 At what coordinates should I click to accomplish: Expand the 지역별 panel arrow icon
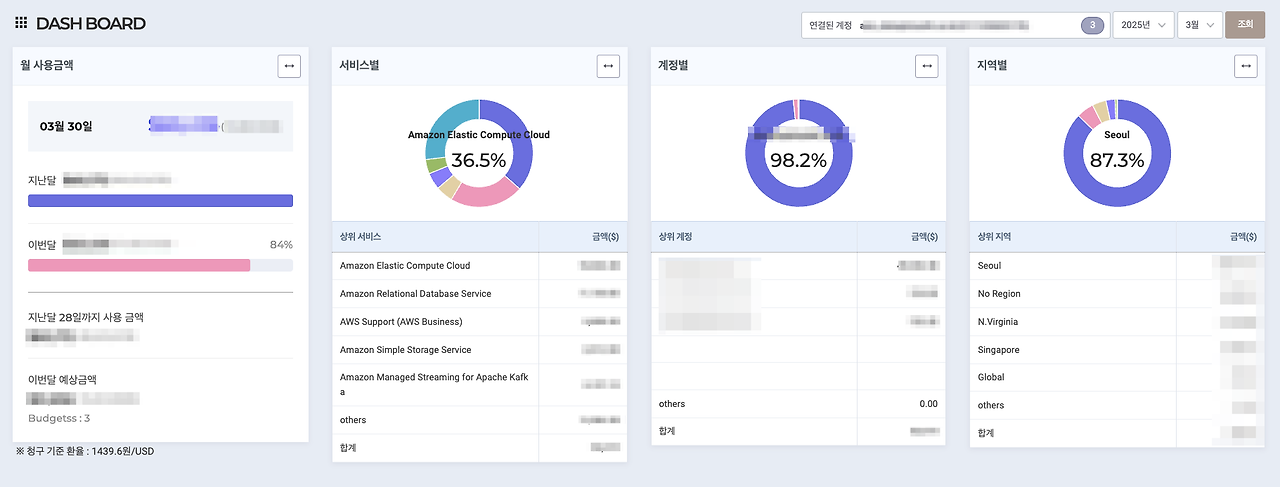(x=1246, y=65)
